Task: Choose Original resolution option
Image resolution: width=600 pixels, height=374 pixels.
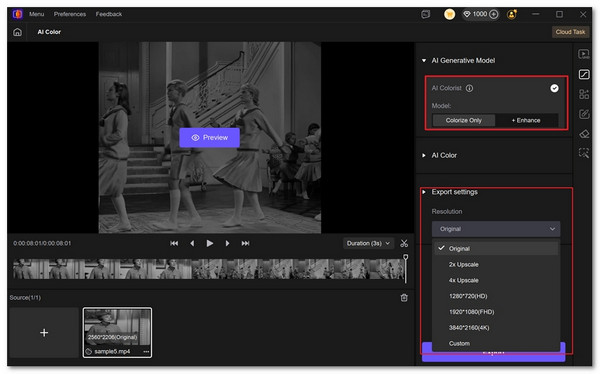Action: [x=496, y=249]
